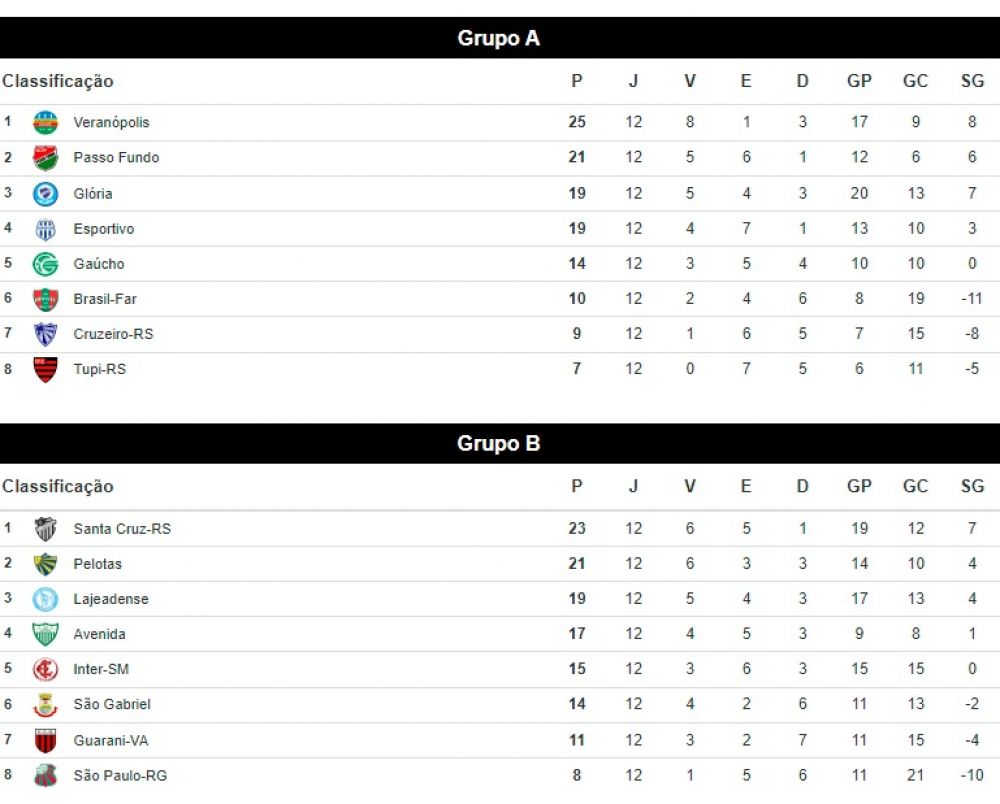This screenshot has height=804, width=1000.
Task: Select the Grupo B header bar
Action: tap(500, 443)
